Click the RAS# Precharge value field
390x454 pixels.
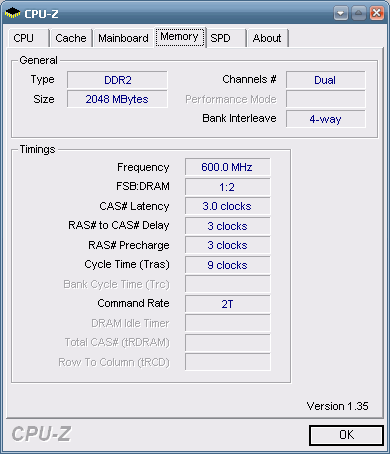coord(228,245)
